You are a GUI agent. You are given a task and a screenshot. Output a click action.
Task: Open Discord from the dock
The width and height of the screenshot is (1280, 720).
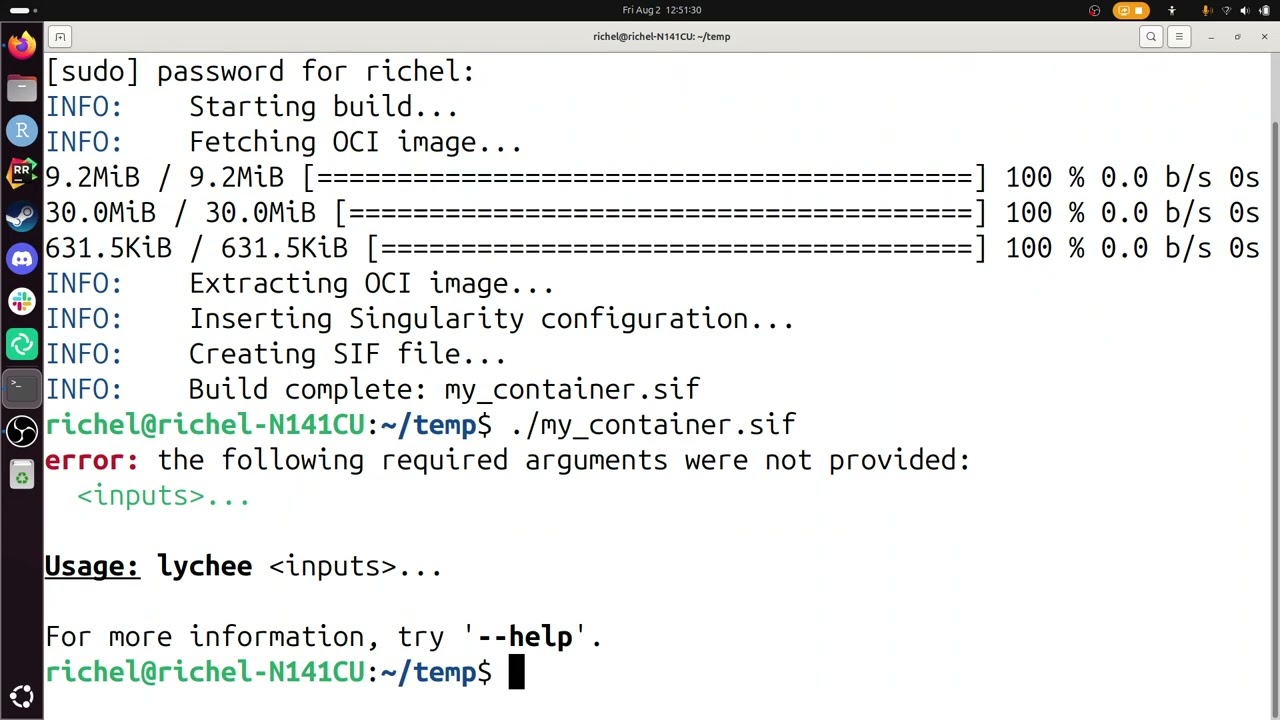tap(22, 259)
